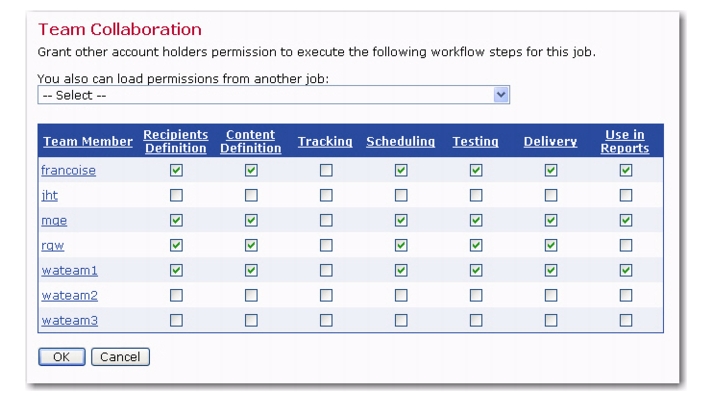
Task: Uncheck mqe Testing checkbox
Action: (476, 220)
